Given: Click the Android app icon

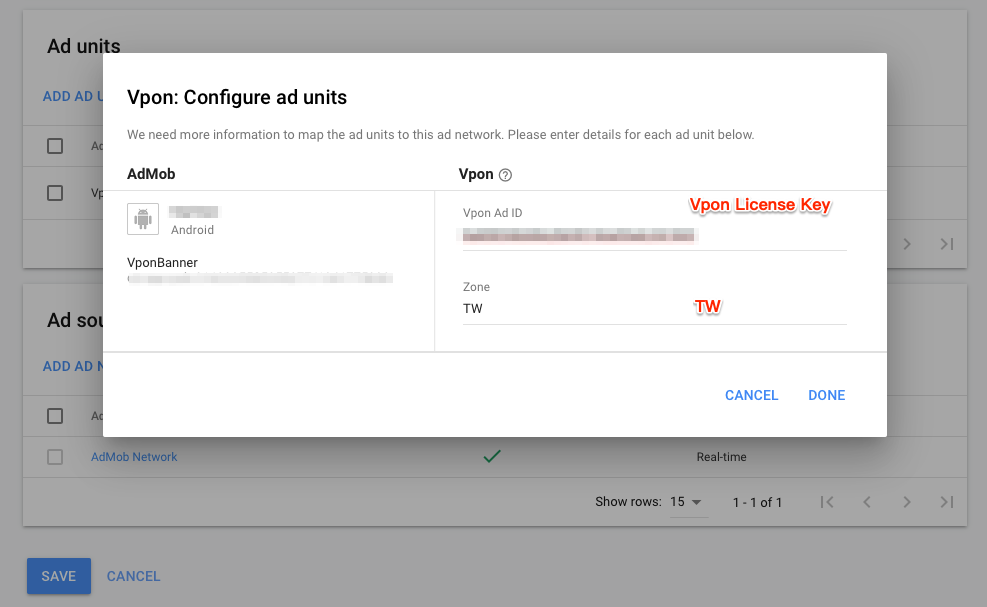Looking at the screenshot, I should point(143,219).
